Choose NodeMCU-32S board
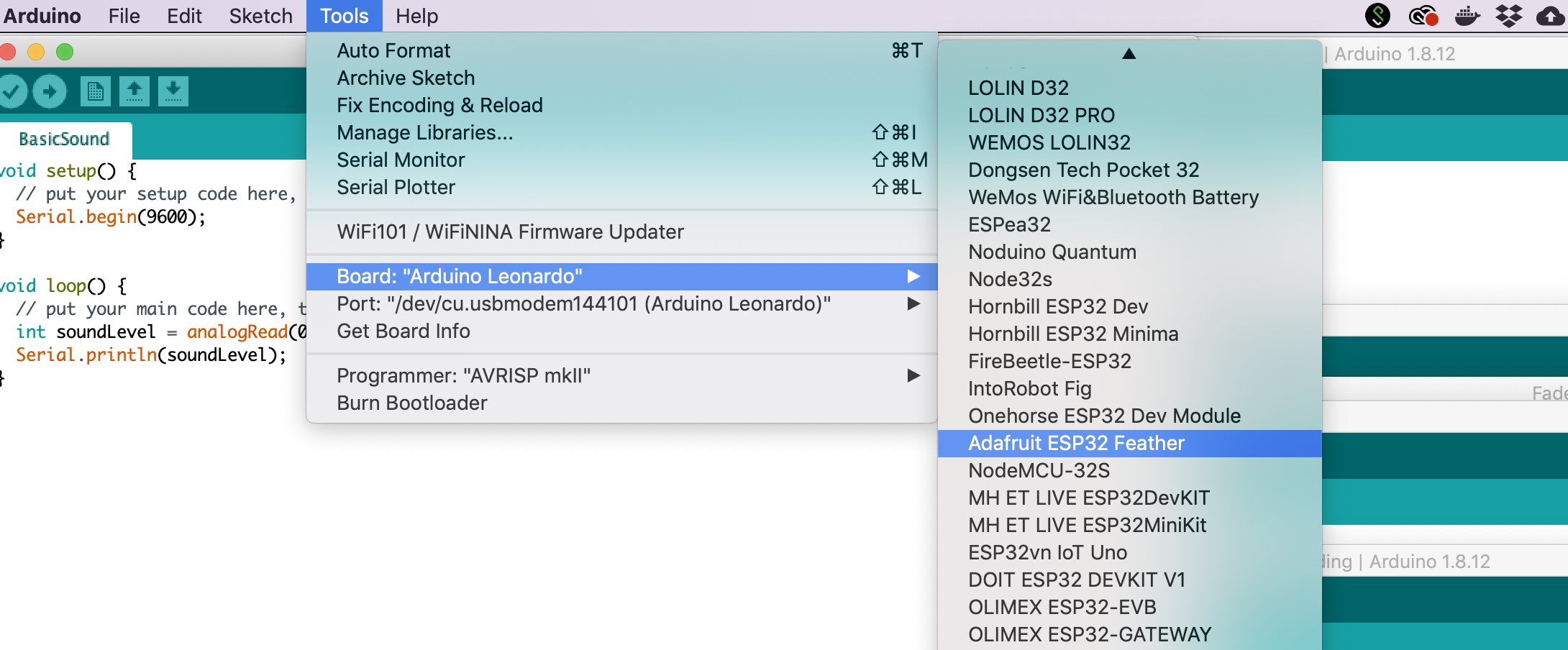 click(x=1130, y=471)
